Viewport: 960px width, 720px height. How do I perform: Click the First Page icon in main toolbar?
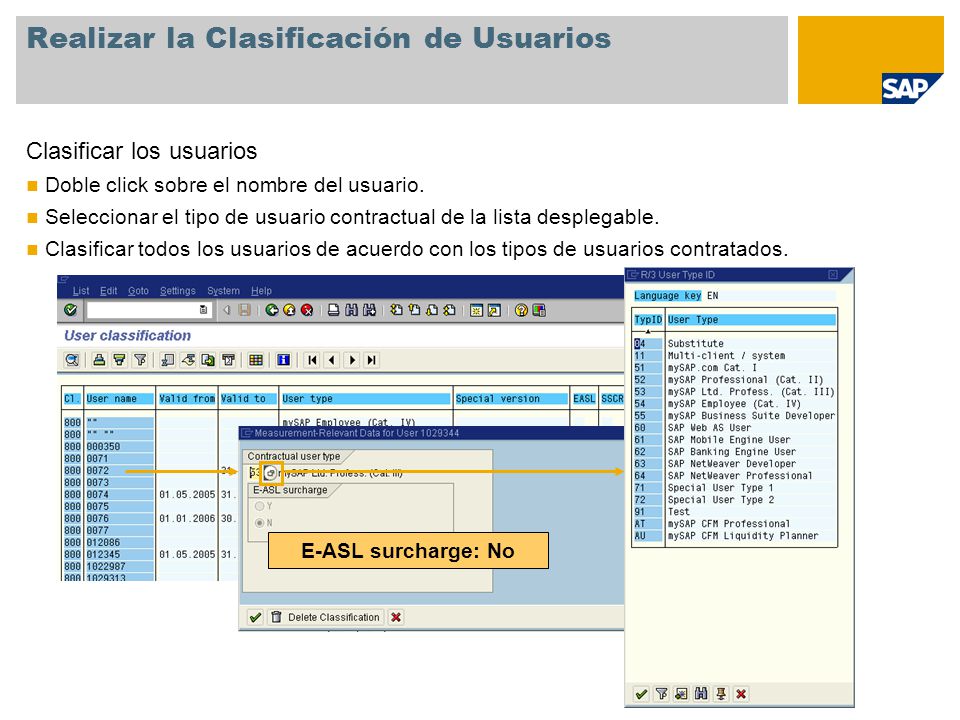(397, 310)
